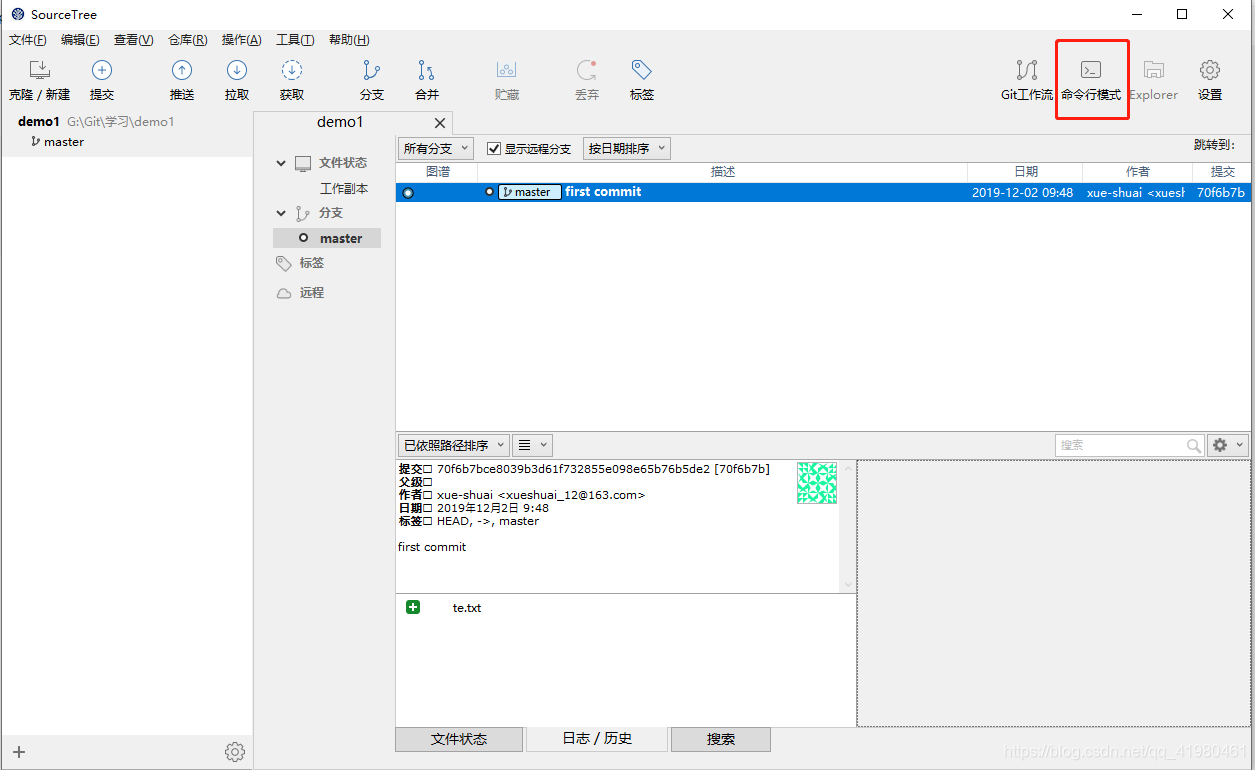Click the commit details scroll-up arrow

click(849, 468)
